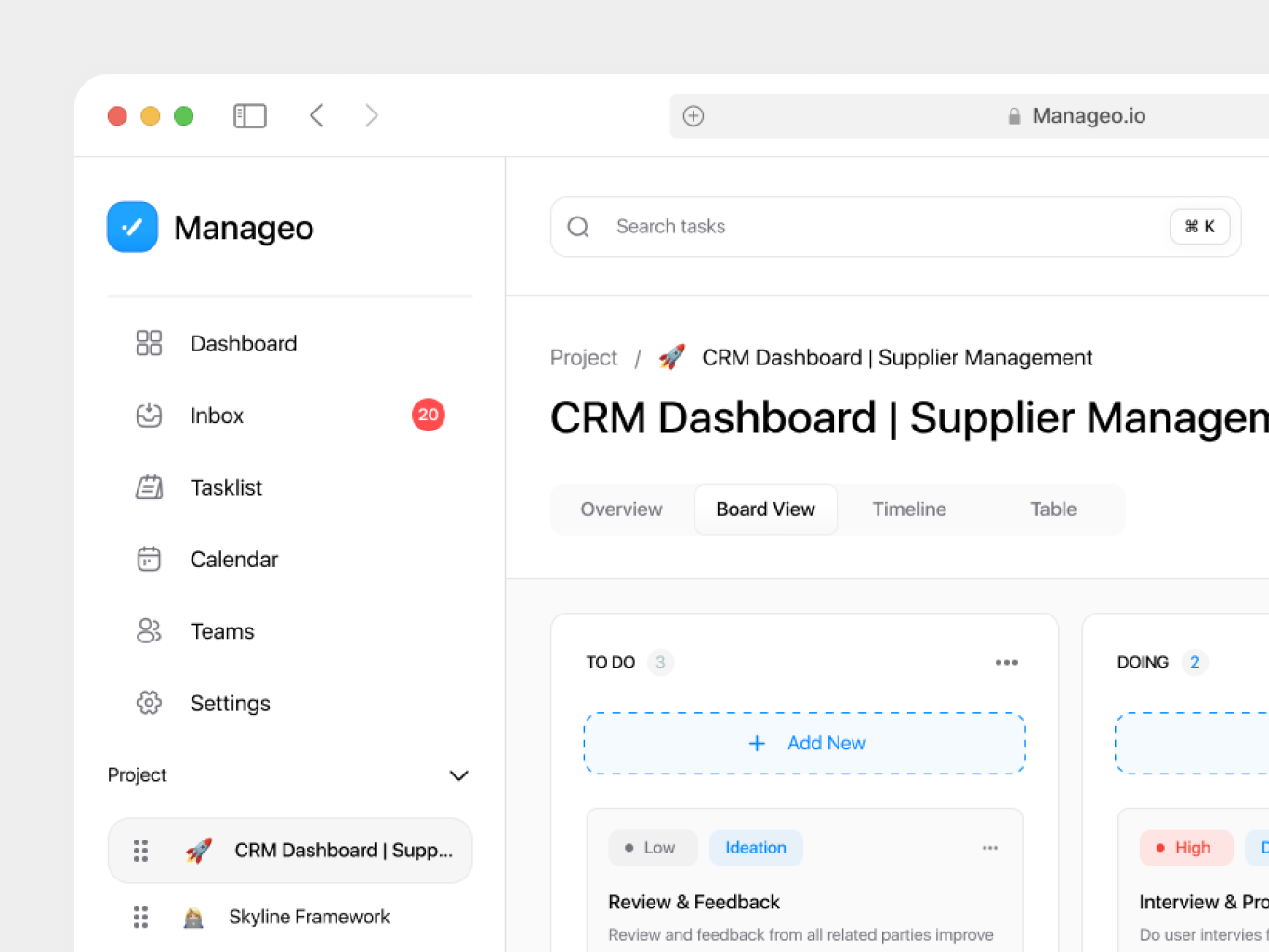The width and height of the screenshot is (1269, 952).
Task: Open the Settings gear icon
Action: [x=149, y=703]
